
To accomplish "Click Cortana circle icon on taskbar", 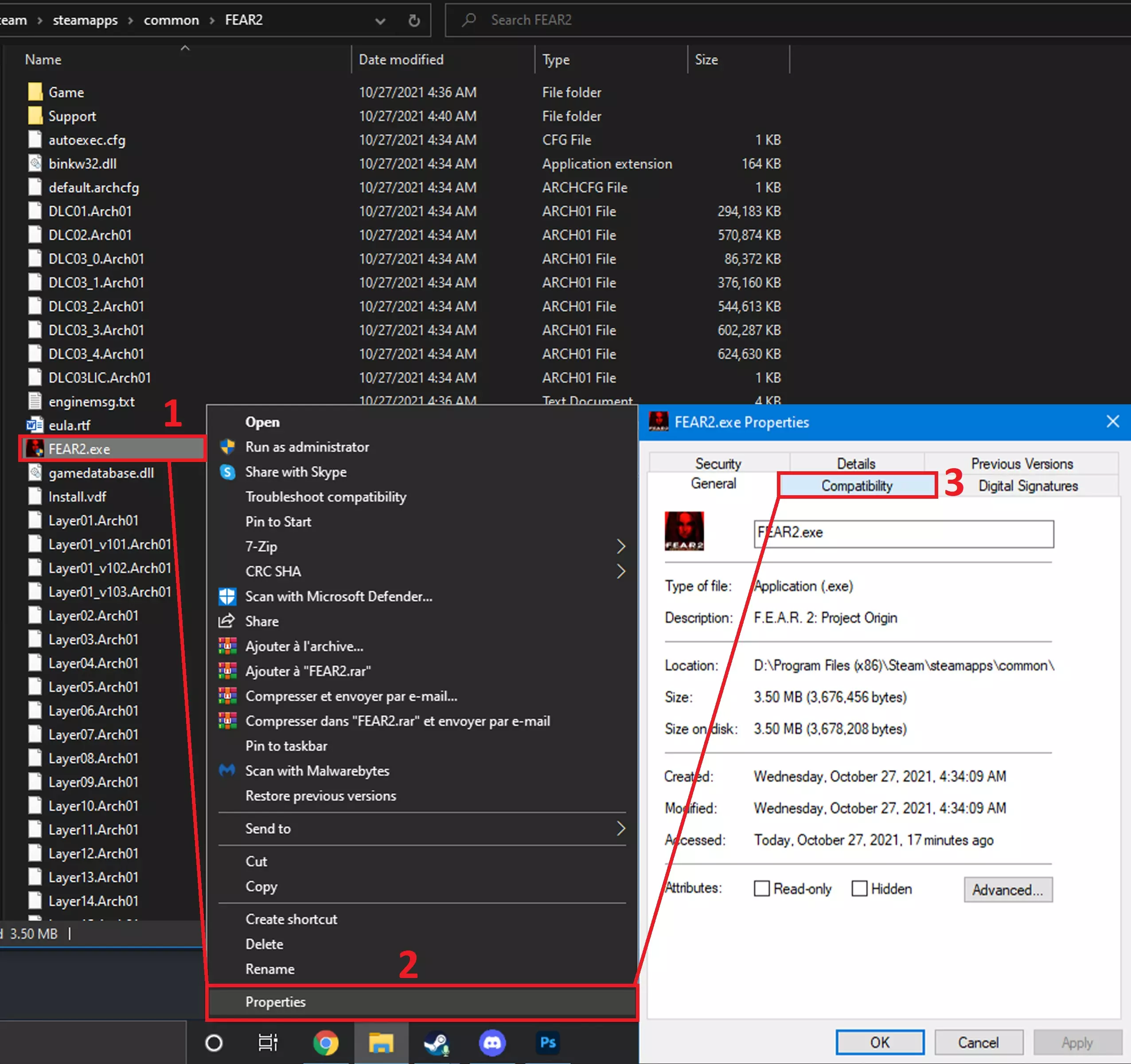I will (x=214, y=1043).
